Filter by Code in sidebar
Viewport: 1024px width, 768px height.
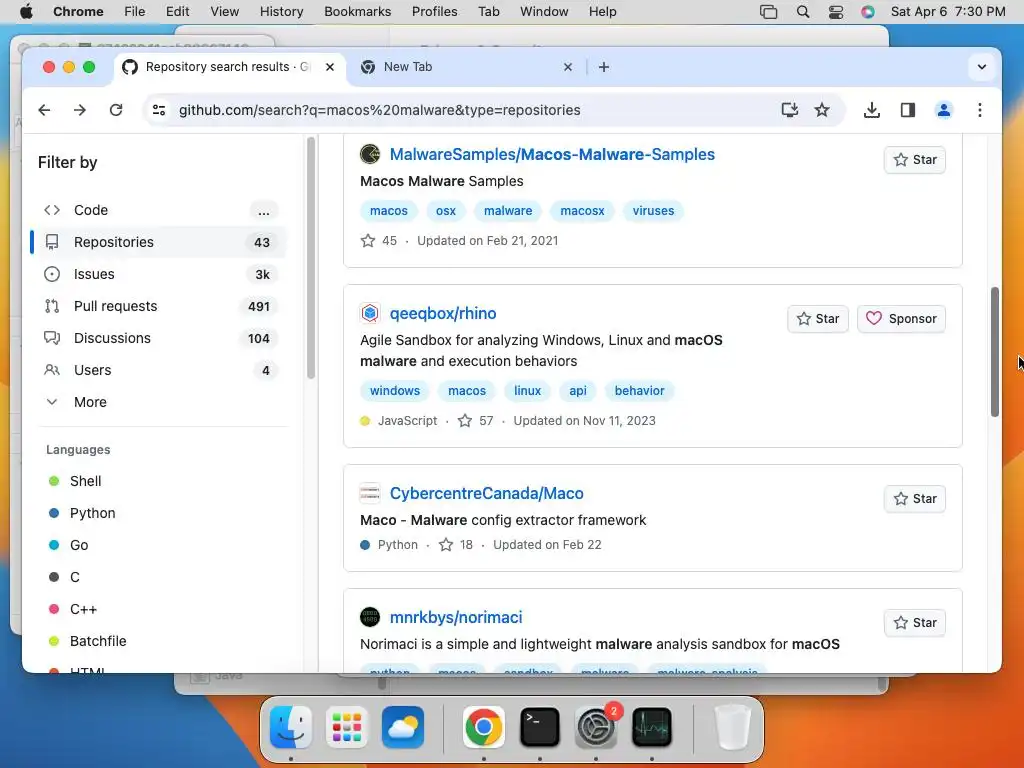pos(160,210)
